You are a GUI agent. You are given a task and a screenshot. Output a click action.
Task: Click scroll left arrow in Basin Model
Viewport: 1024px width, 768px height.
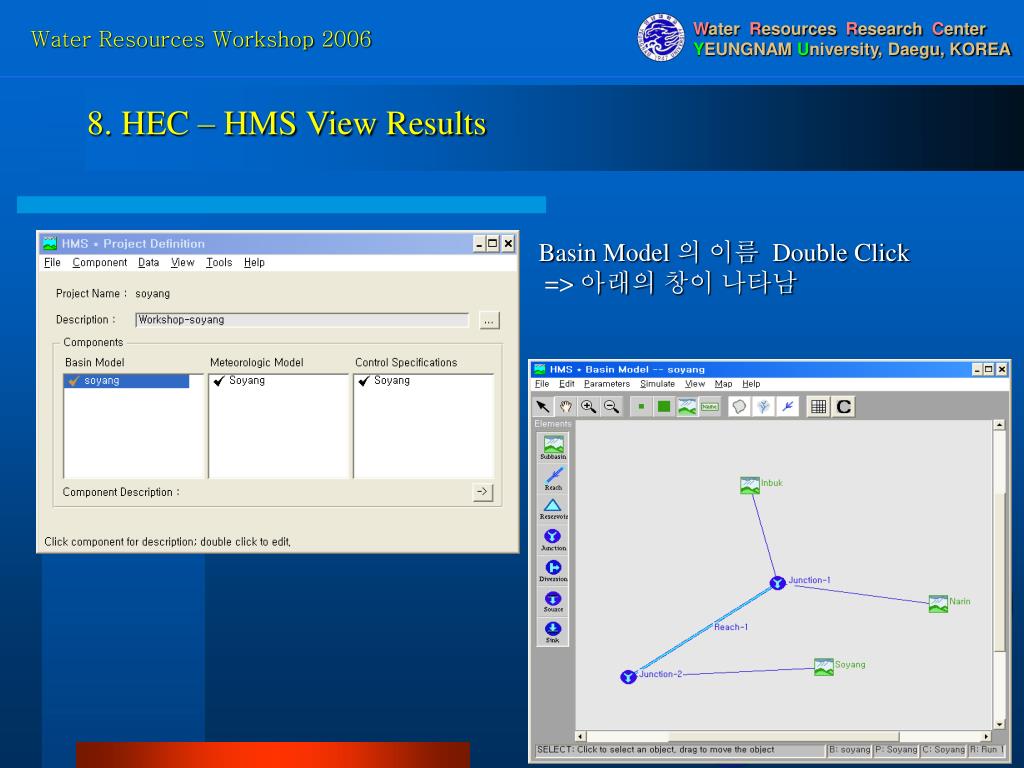coord(580,736)
